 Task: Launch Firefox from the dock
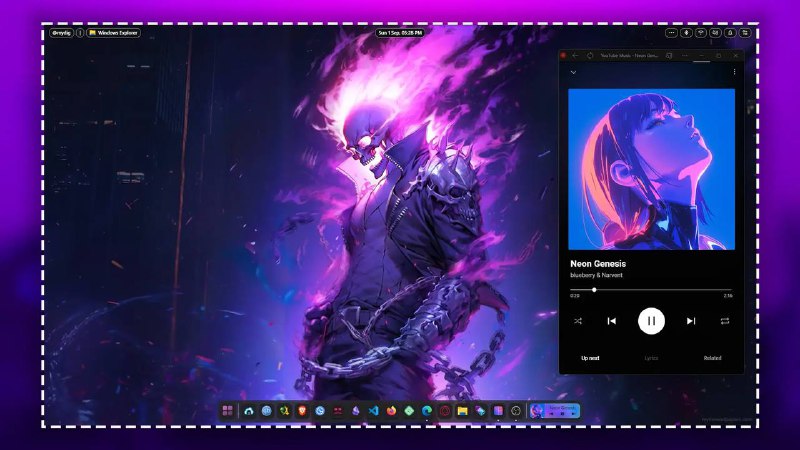[x=391, y=411]
